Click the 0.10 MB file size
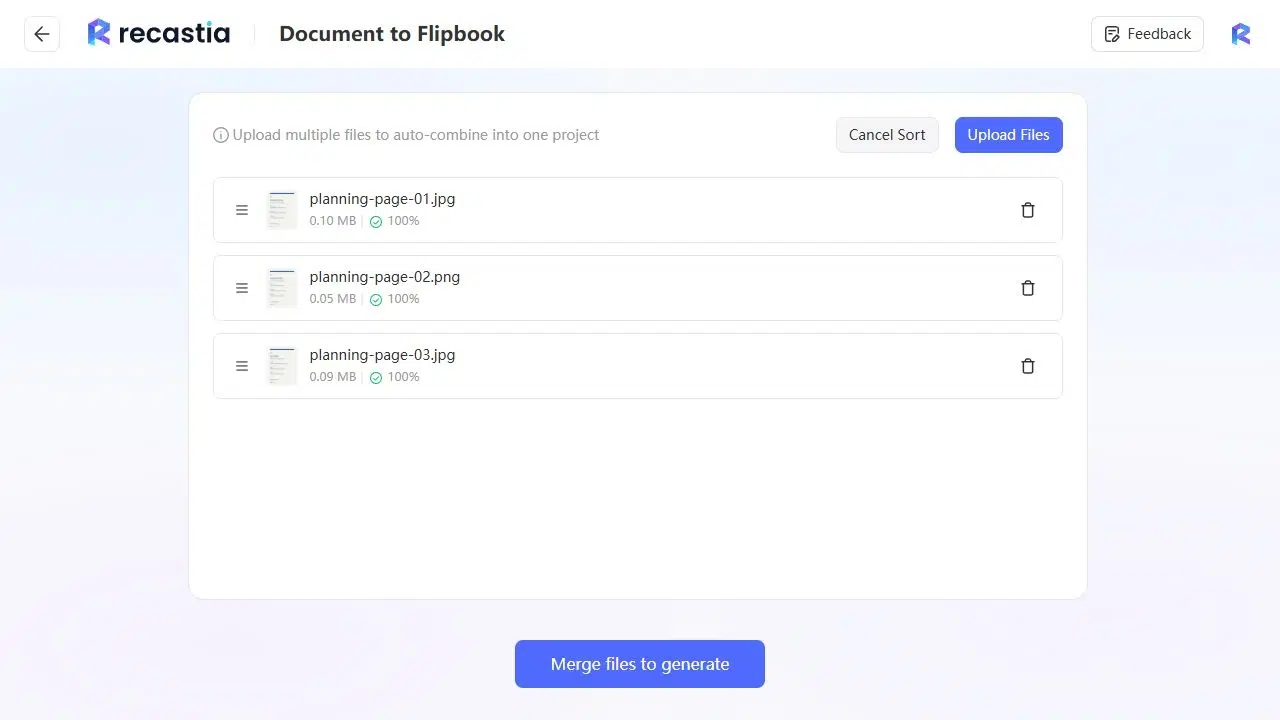Image resolution: width=1280 pixels, height=720 pixels. point(332,221)
